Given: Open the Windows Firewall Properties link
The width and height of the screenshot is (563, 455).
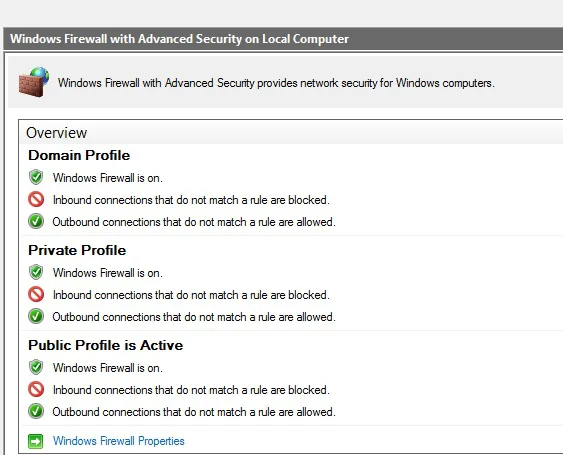Looking at the screenshot, I should (x=118, y=441).
